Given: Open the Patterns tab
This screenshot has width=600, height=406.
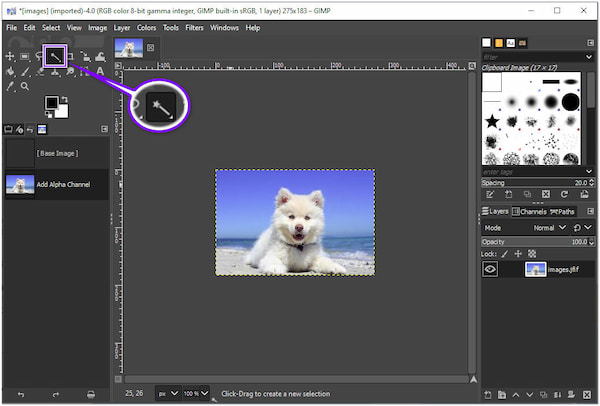Looking at the screenshot, I should 499,43.
